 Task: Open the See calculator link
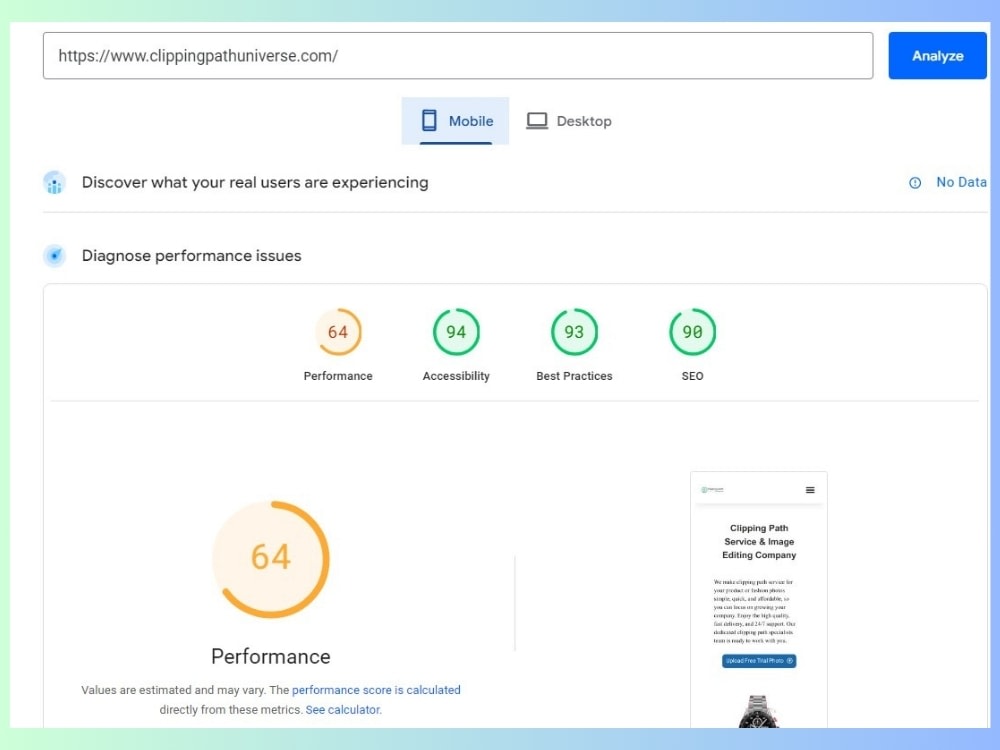(343, 710)
